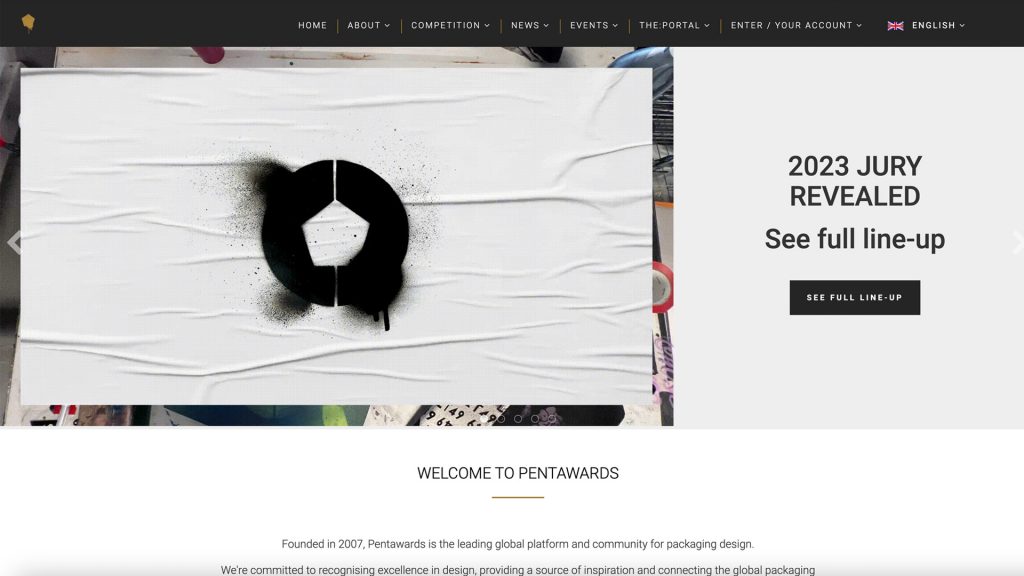This screenshot has width=1024, height=576.
Task: Go to previous slide with left arrow
Action: (x=14, y=242)
